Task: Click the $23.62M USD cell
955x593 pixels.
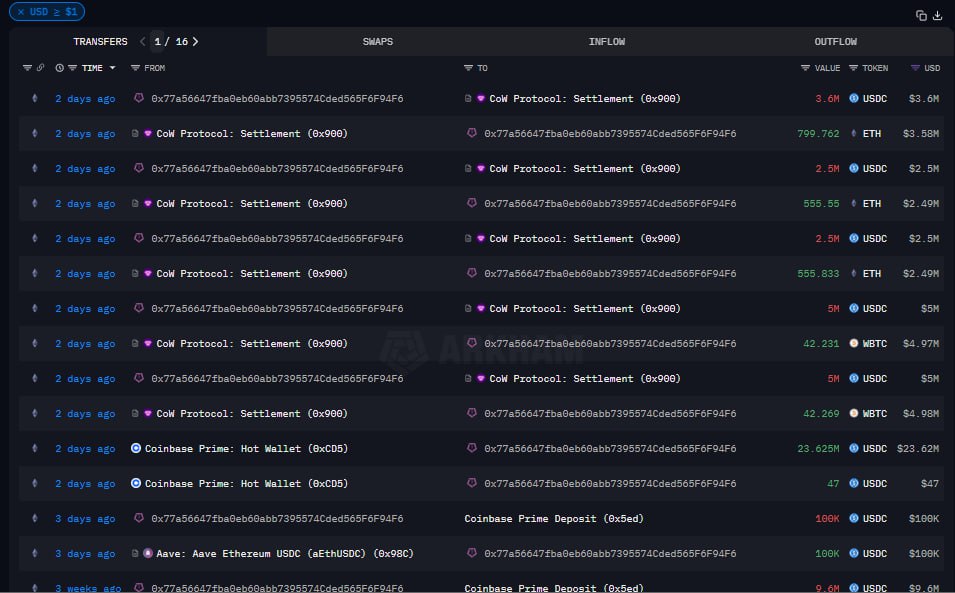Action: (918, 449)
